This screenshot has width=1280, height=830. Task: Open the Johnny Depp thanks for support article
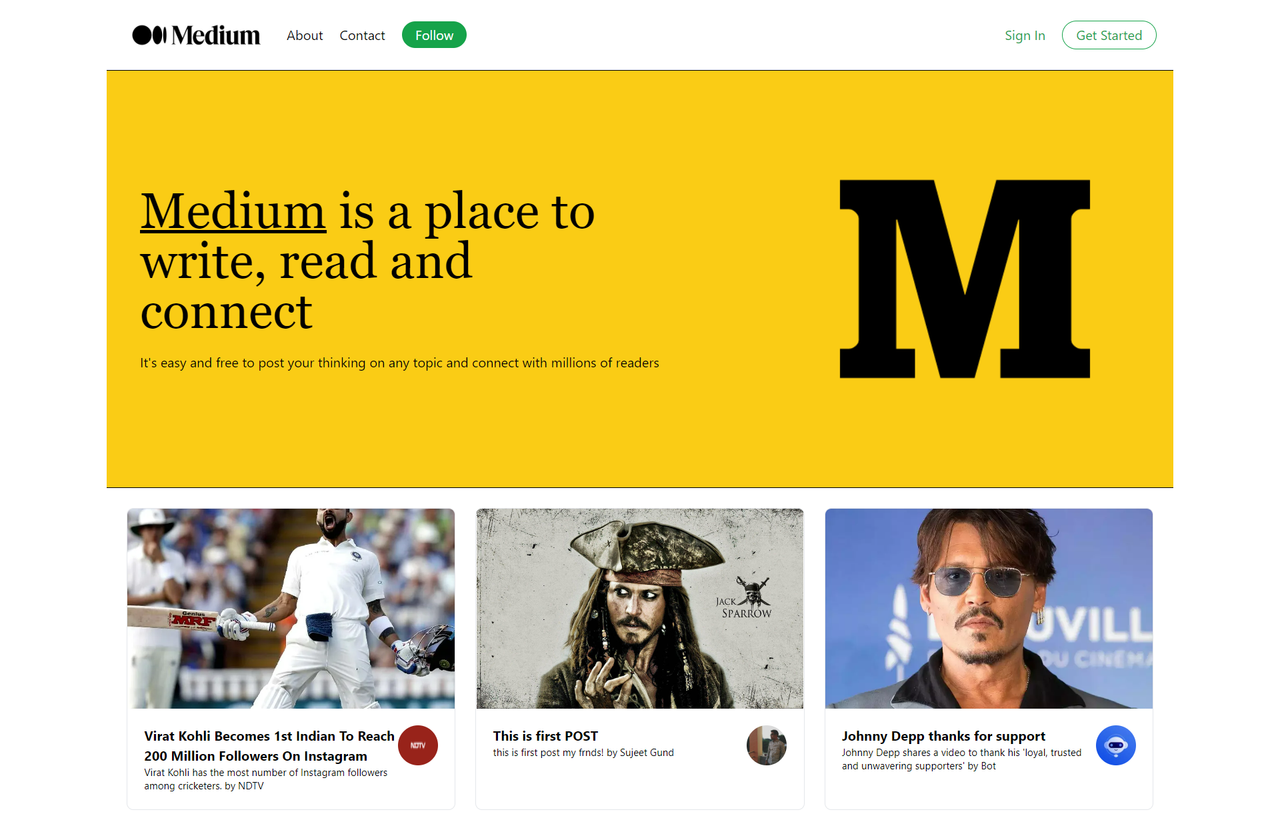point(942,736)
